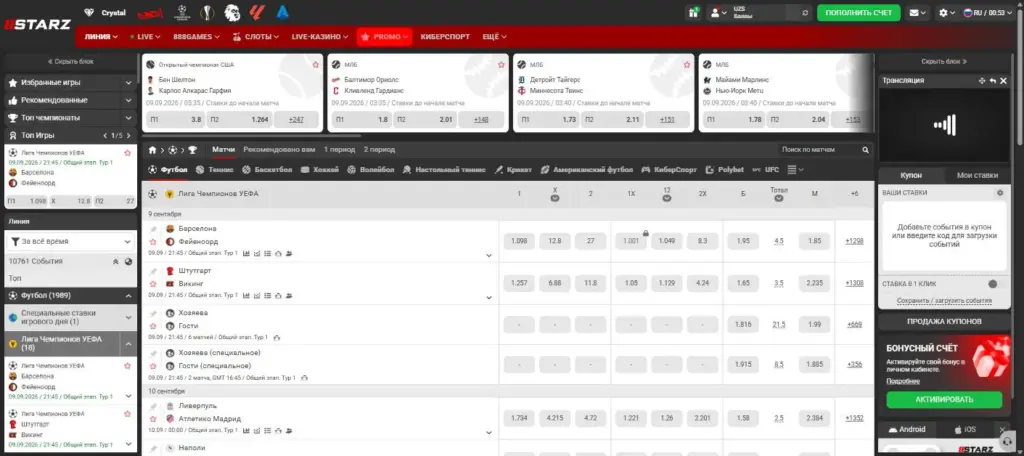The image size is (1024, 456).
Task: Click the breadcrumb trophy icon
Action: pyautogui.click(x=192, y=150)
